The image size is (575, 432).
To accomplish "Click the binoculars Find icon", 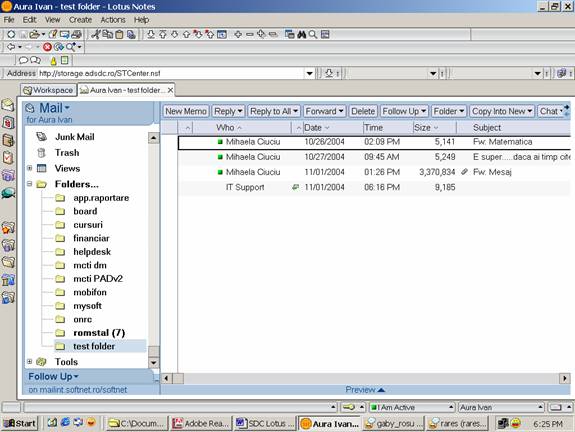I will (x=301, y=34).
